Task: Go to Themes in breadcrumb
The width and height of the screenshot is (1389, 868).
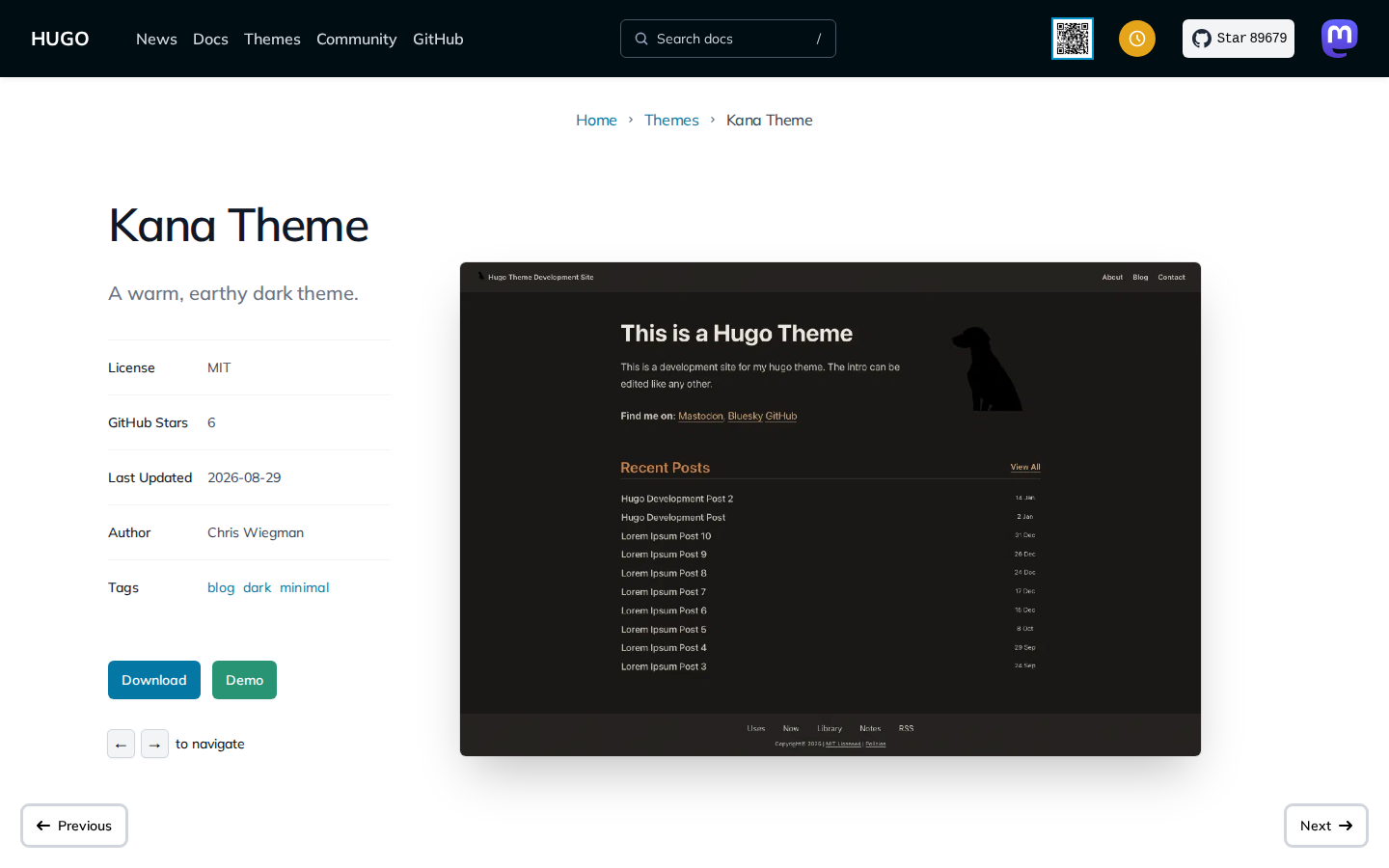Action: (x=671, y=120)
